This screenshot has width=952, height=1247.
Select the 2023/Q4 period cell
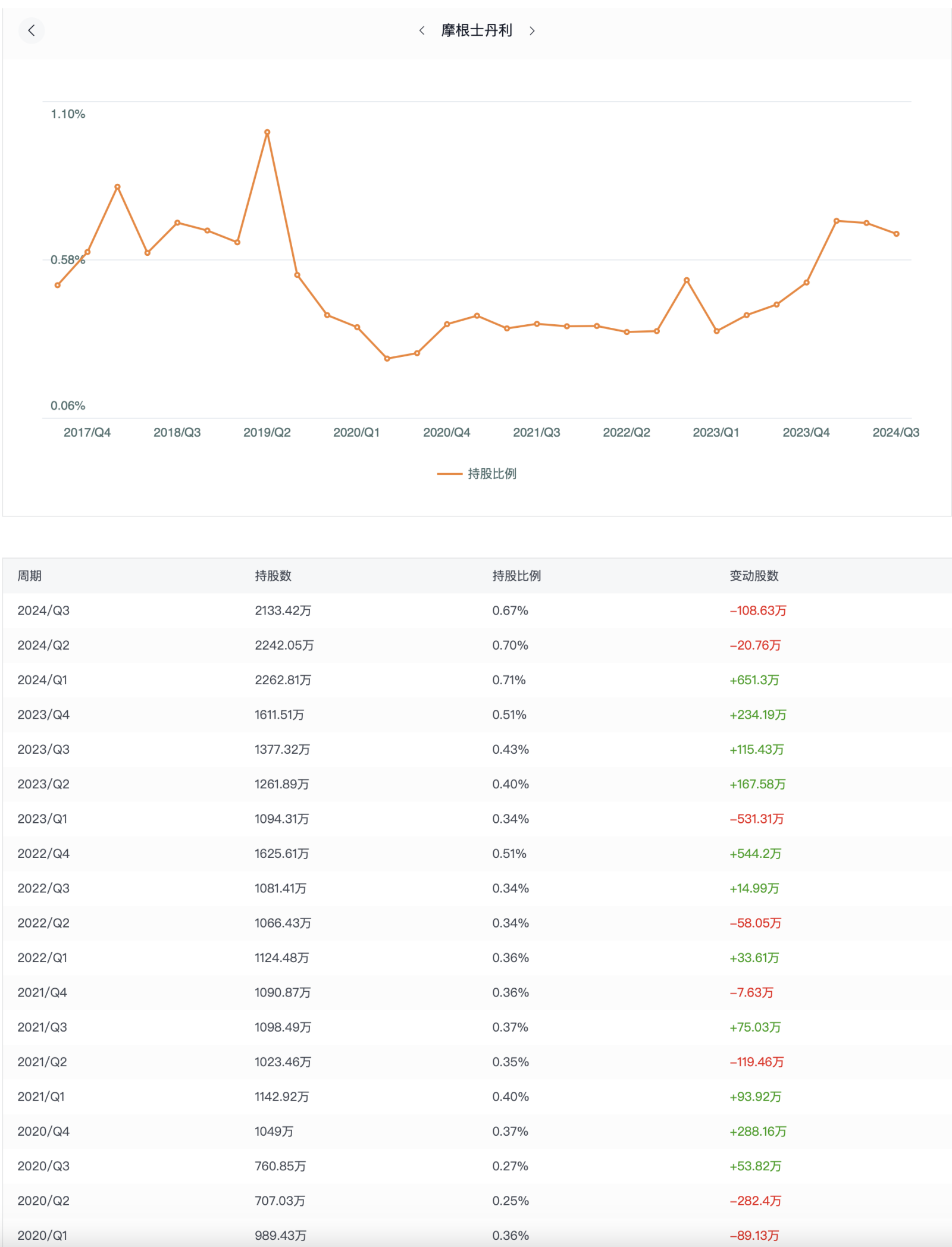(x=43, y=715)
